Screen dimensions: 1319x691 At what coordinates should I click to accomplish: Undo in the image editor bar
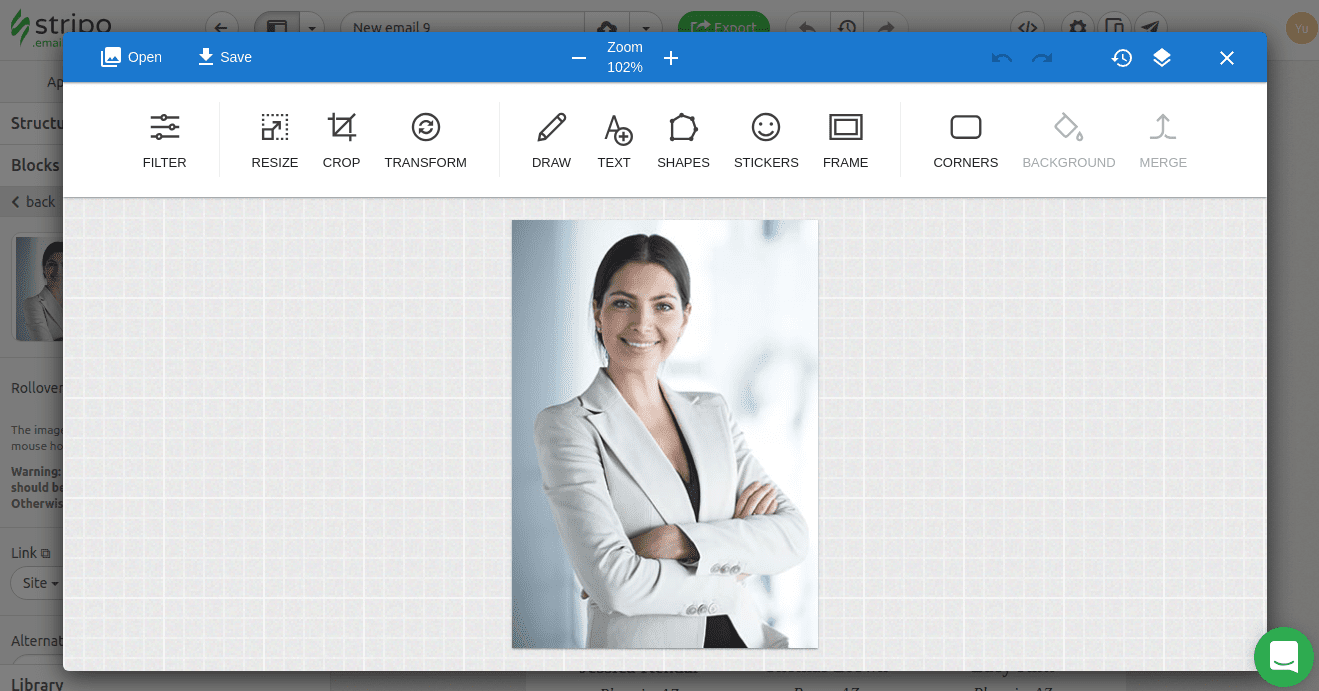tap(1002, 58)
